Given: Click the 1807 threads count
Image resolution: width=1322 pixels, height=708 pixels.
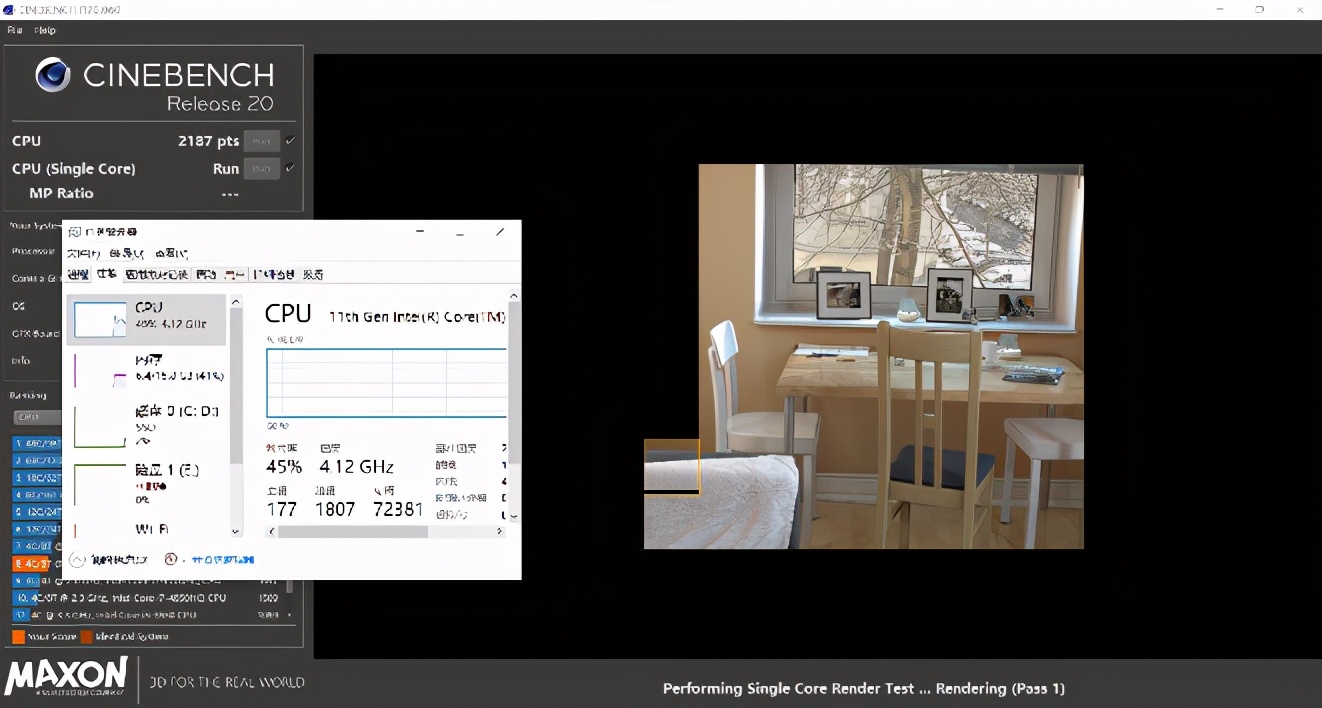Looking at the screenshot, I should 335,509.
